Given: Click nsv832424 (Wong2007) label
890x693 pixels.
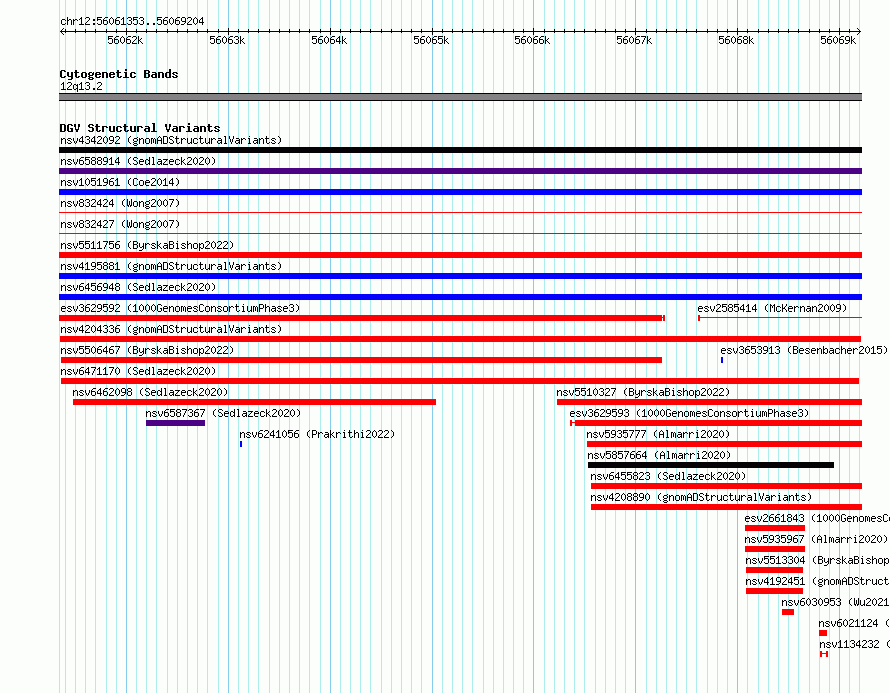Looking at the screenshot, I should tap(120, 203).
